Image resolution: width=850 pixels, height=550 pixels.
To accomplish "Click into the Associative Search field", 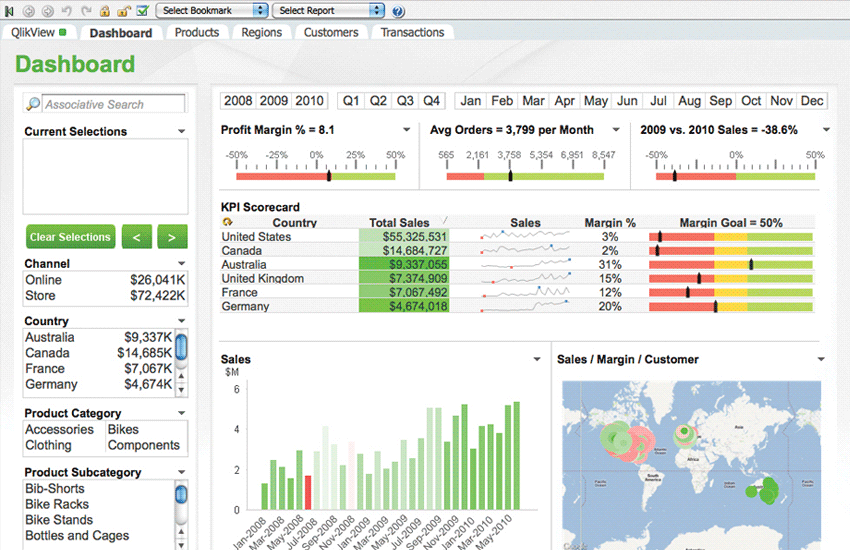I will [x=113, y=104].
